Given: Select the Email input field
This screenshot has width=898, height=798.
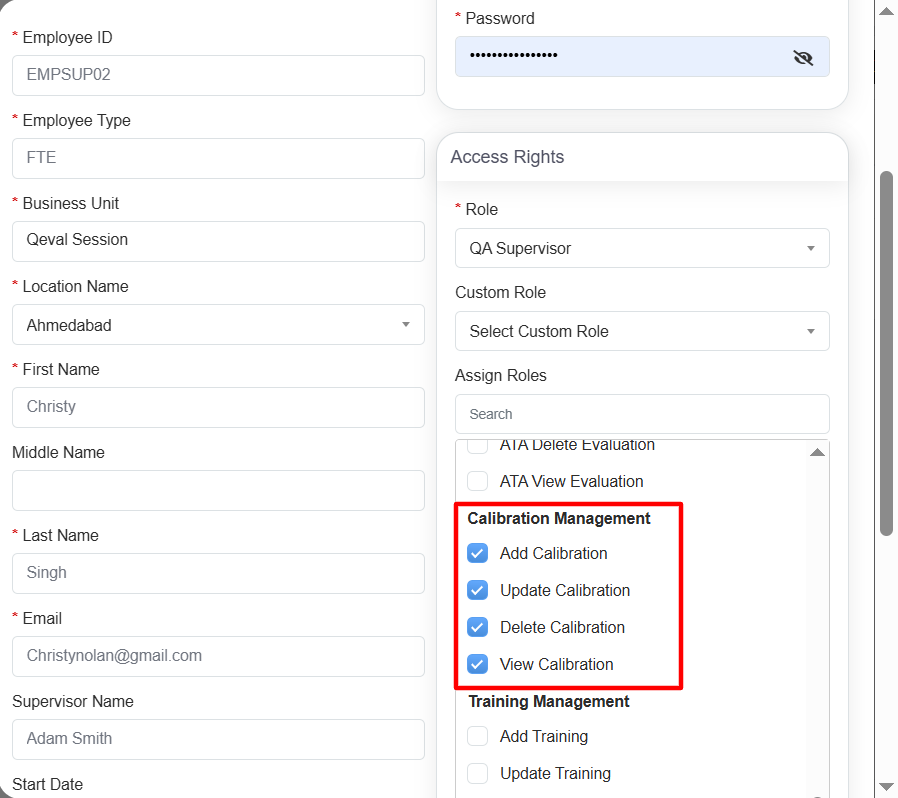Looking at the screenshot, I should [218, 656].
